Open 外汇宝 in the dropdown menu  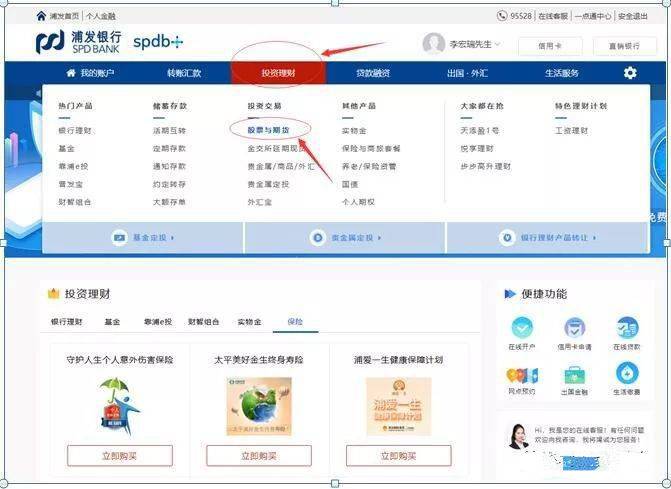[x=260, y=202]
